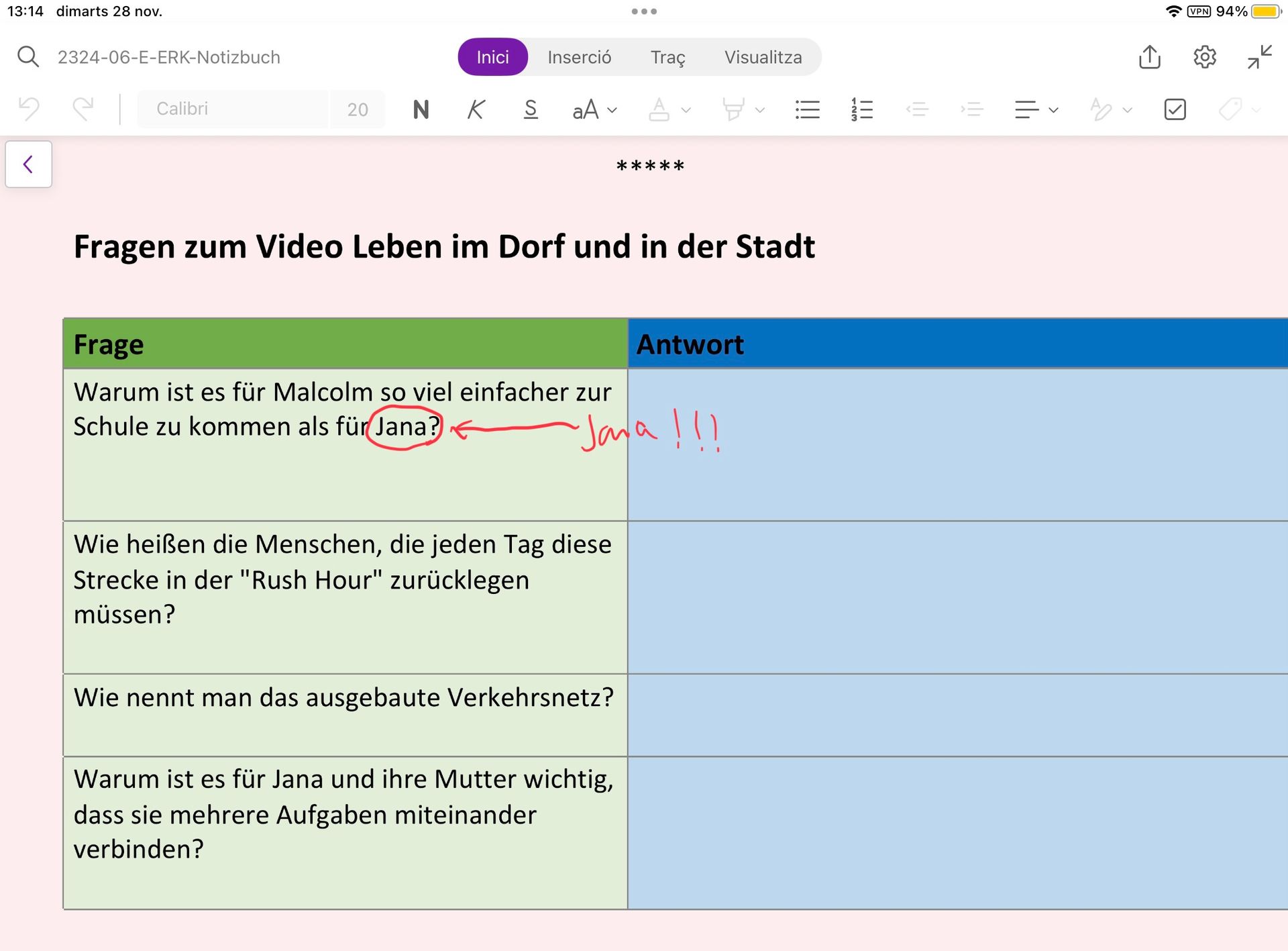Expand the highlighter color dropdown arrow
The width and height of the screenshot is (1288, 951).
click(x=759, y=110)
